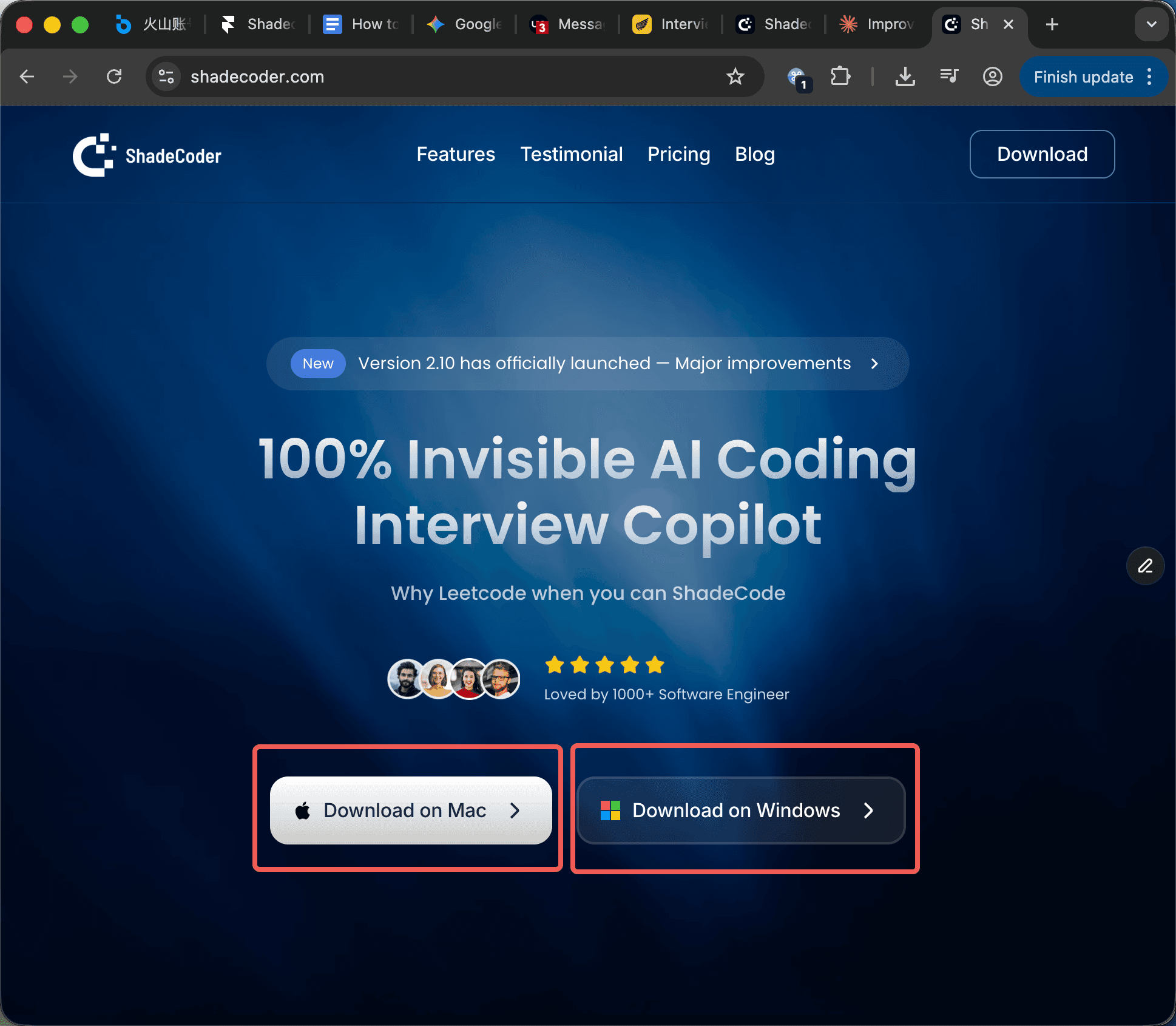Click the Download on Windows button
1176x1026 pixels.
[740, 810]
